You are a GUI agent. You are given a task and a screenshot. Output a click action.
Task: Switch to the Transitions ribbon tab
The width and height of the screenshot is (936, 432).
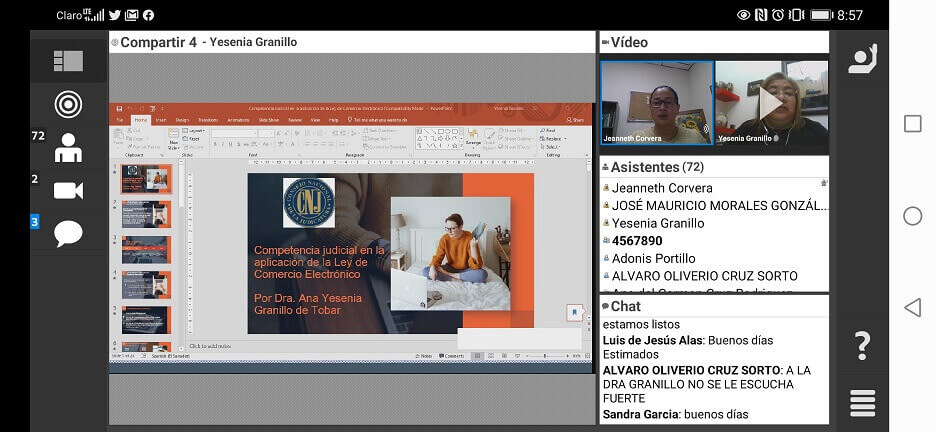click(208, 120)
